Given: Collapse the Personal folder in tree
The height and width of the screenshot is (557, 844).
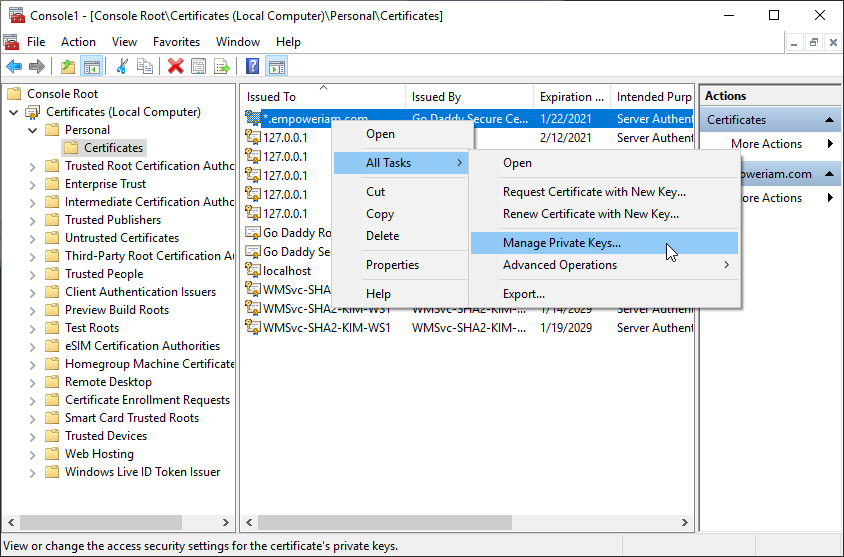Looking at the screenshot, I should coord(32,130).
